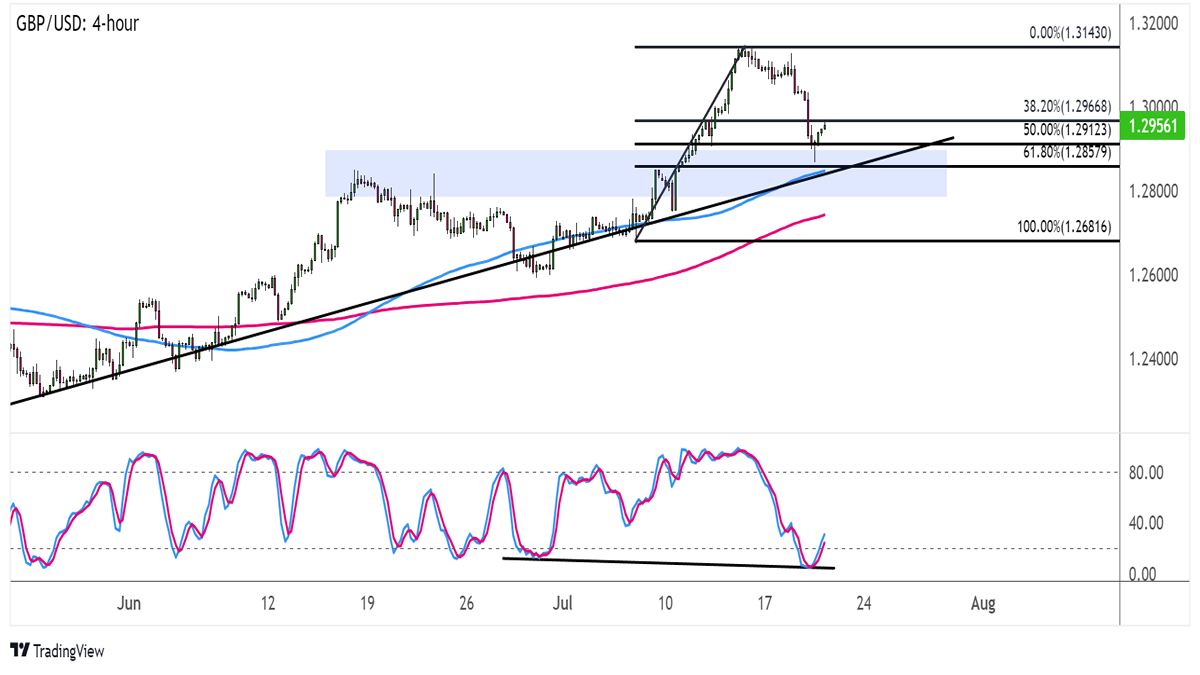The width and height of the screenshot is (1200, 675).
Task: Click the 1.24000 price scale label
Action: coord(1157,358)
